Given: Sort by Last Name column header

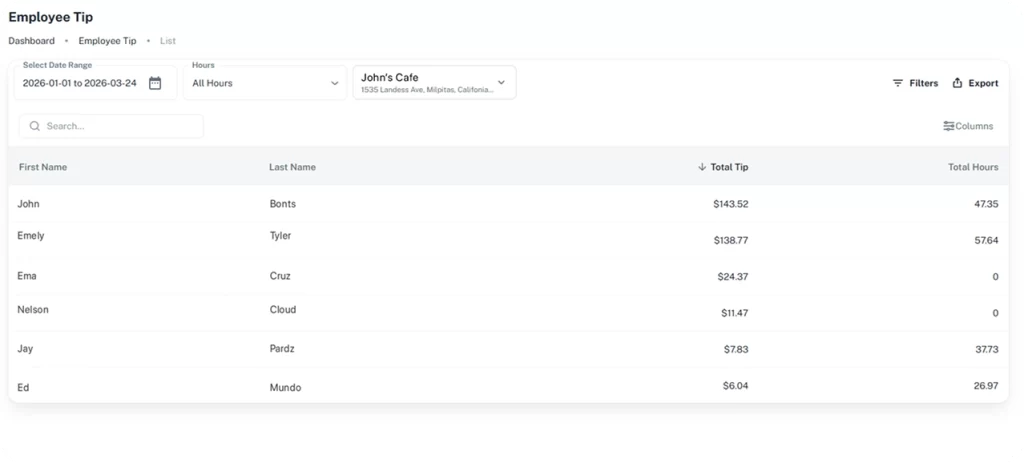Looking at the screenshot, I should pos(292,167).
